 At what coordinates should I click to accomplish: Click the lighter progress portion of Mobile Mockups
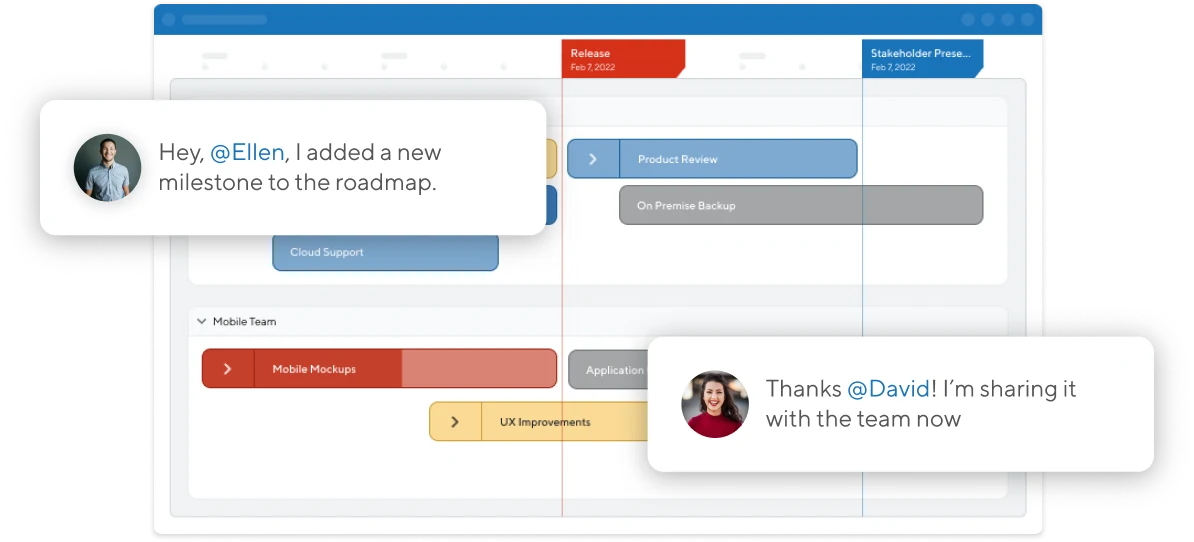click(479, 369)
